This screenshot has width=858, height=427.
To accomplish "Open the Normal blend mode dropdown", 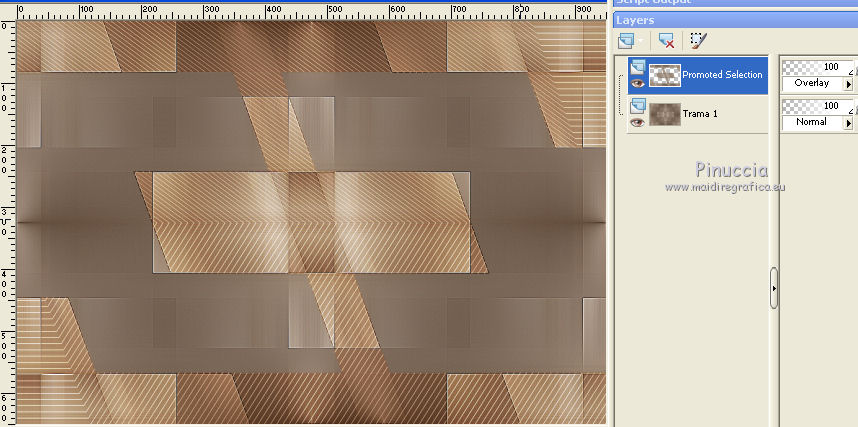I will pyautogui.click(x=849, y=123).
